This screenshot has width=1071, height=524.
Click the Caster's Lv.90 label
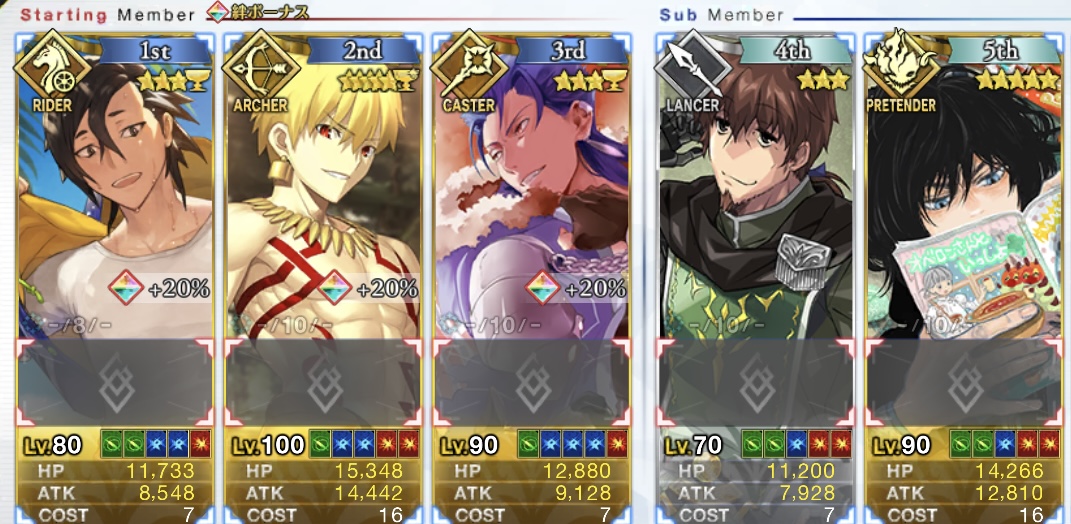[x=471, y=445]
